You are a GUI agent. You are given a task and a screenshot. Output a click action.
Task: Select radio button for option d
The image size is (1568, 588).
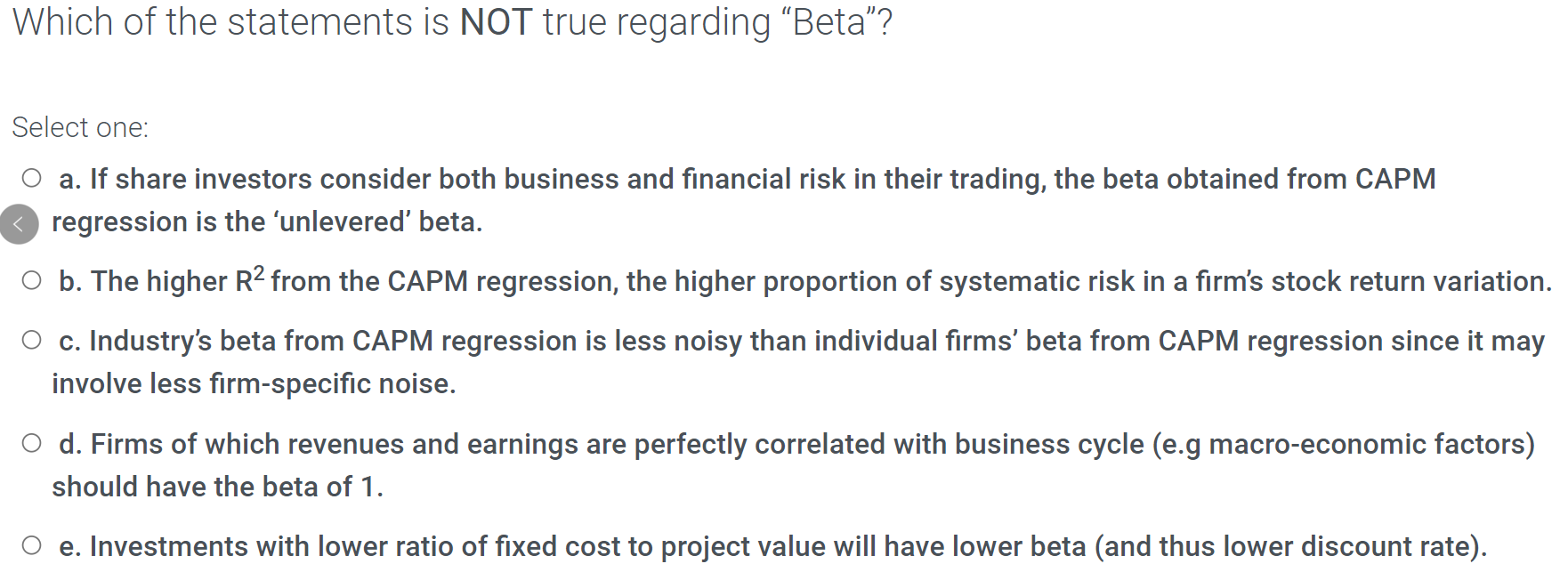click(x=31, y=442)
